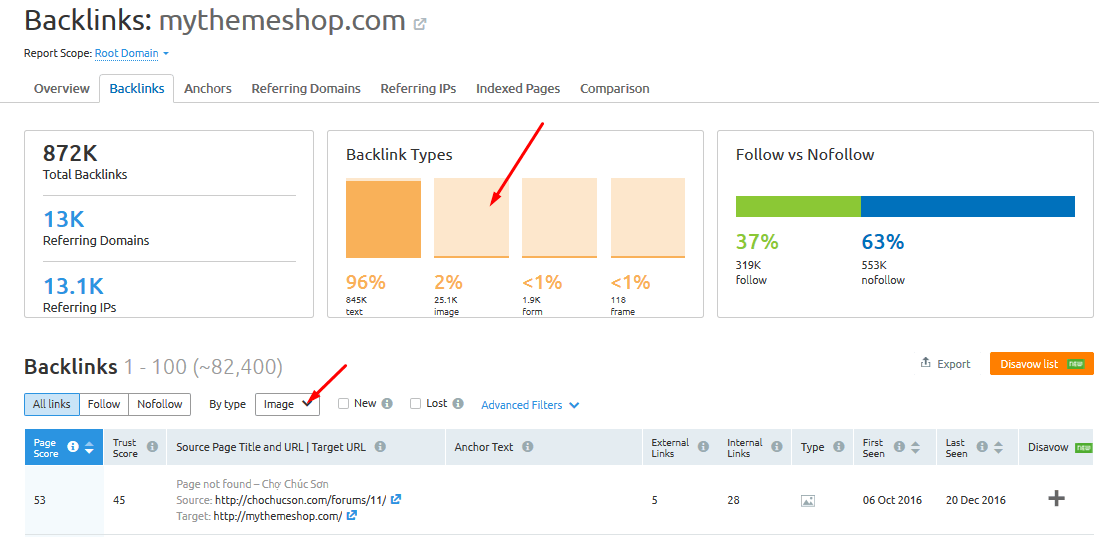The image size is (1099, 537).
Task: Click image backlink type bar 2%
Action: (471, 218)
